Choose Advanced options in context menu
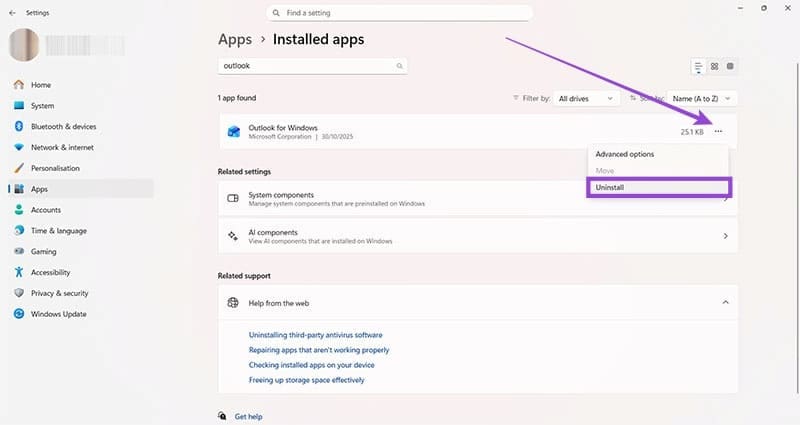The width and height of the screenshot is (800, 425). [625, 154]
